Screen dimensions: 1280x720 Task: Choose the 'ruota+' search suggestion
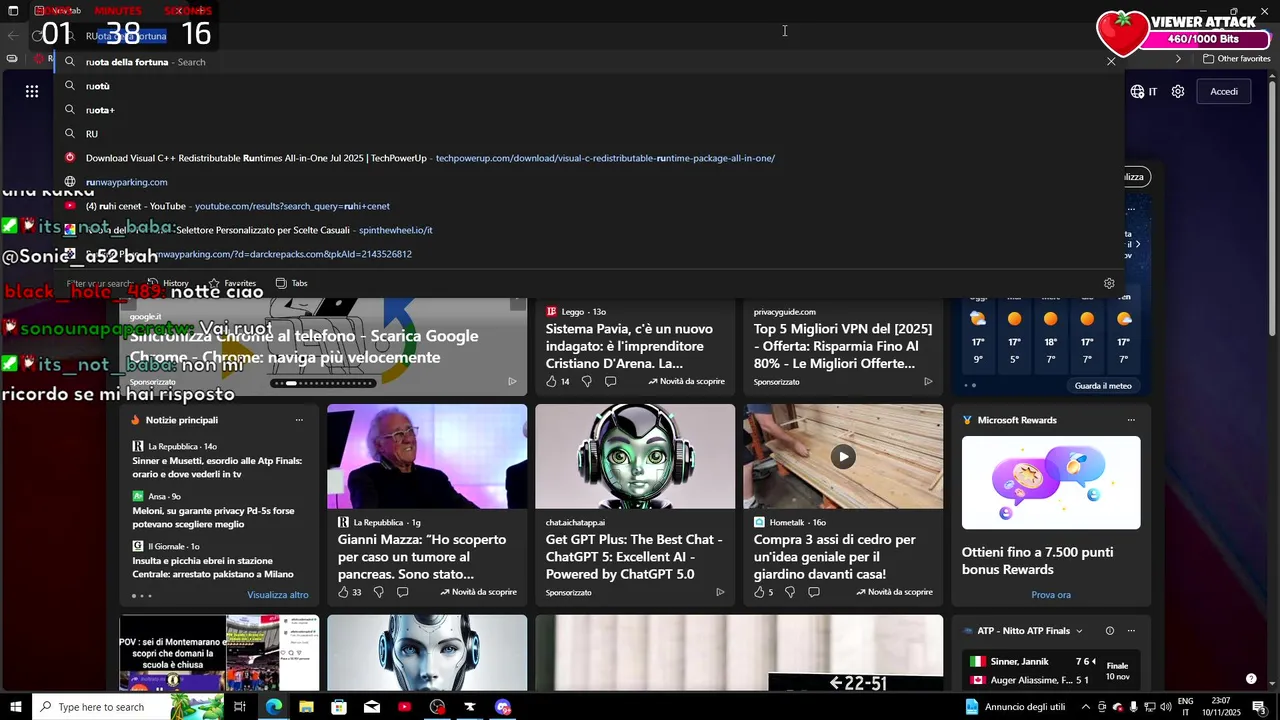click(588, 110)
